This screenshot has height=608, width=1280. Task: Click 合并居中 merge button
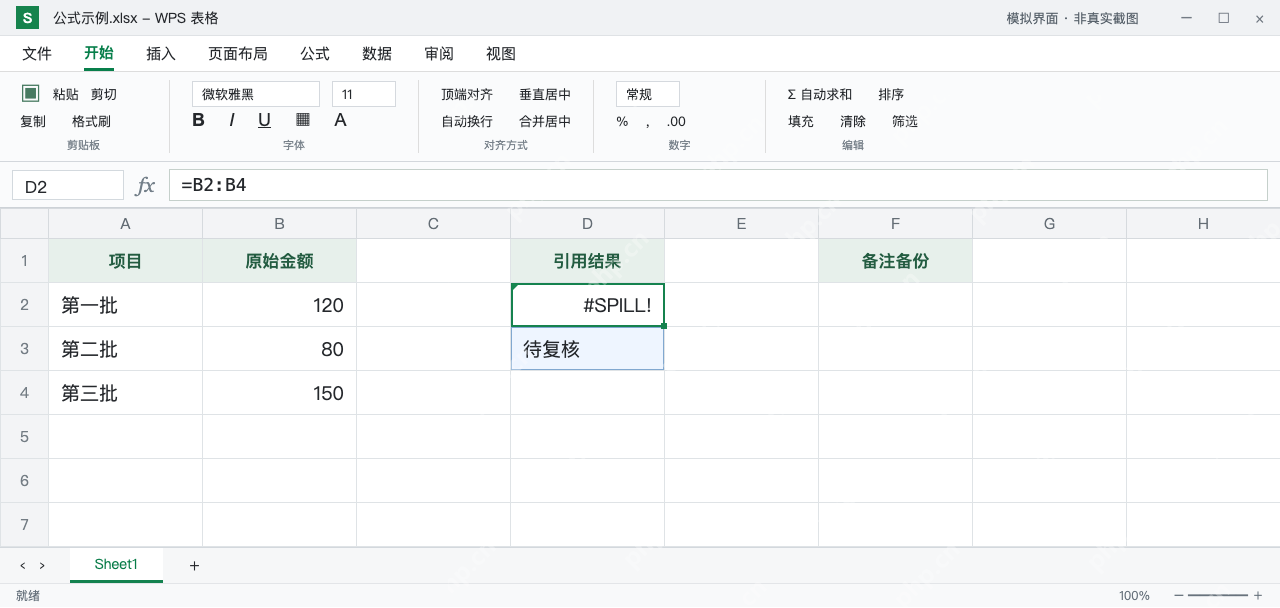click(x=545, y=121)
